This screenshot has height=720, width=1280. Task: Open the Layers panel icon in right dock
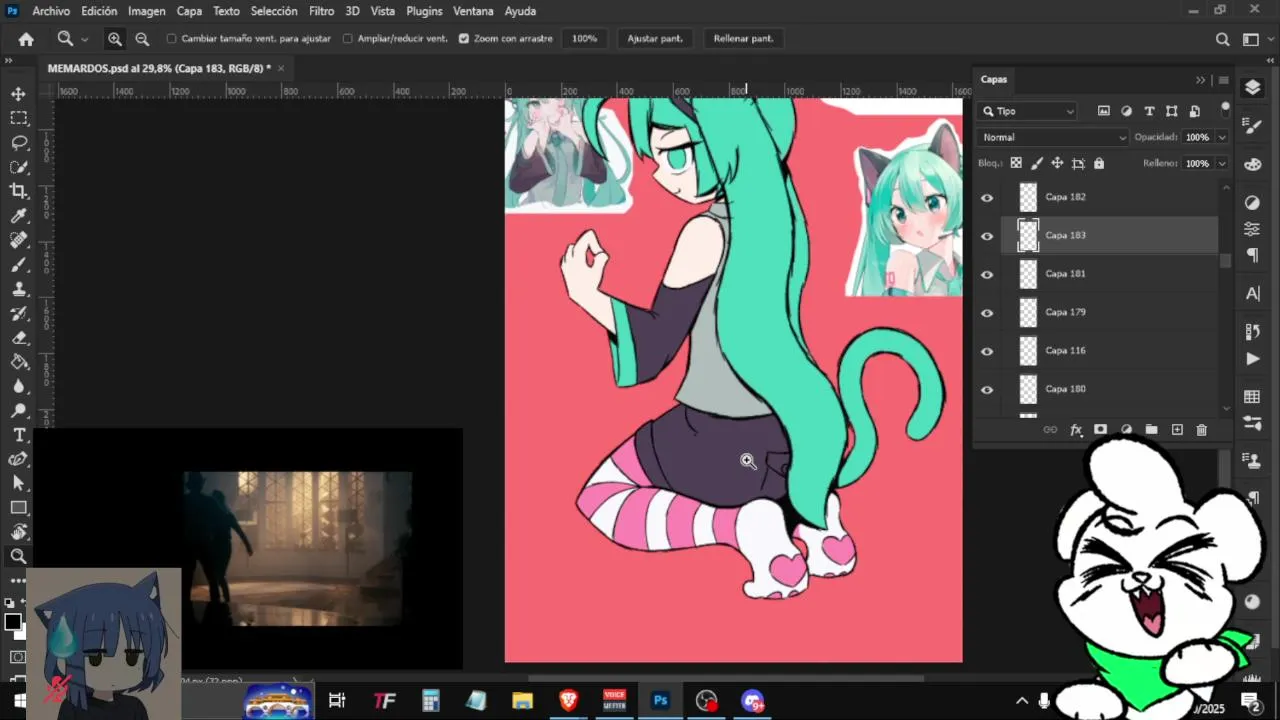(x=1252, y=88)
